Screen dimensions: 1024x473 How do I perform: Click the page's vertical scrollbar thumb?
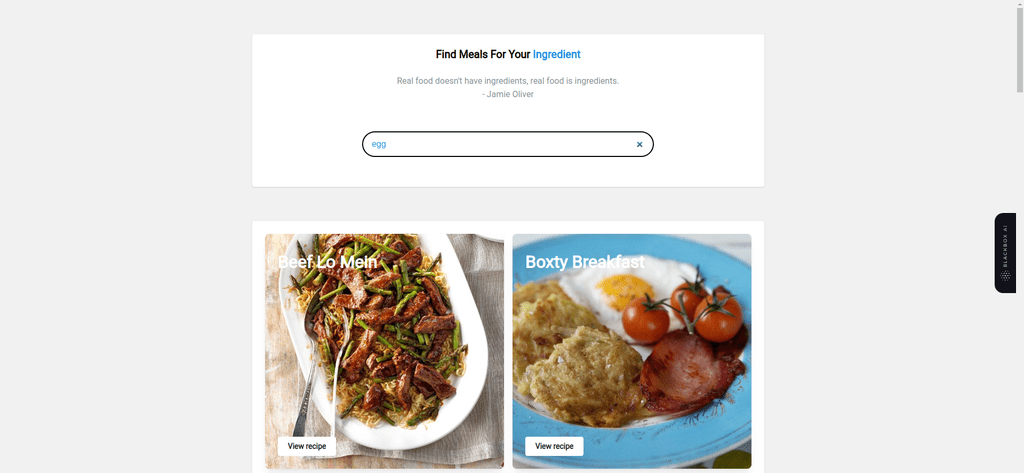pos(1019,46)
